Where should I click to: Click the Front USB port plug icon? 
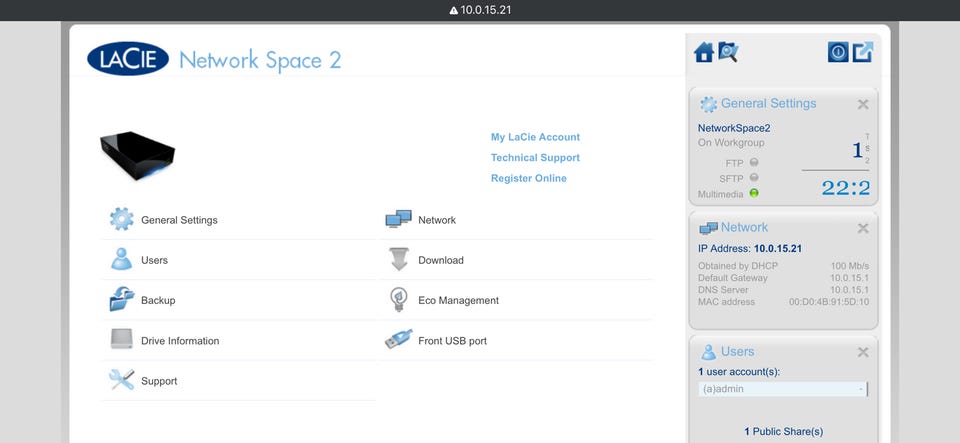click(398, 340)
